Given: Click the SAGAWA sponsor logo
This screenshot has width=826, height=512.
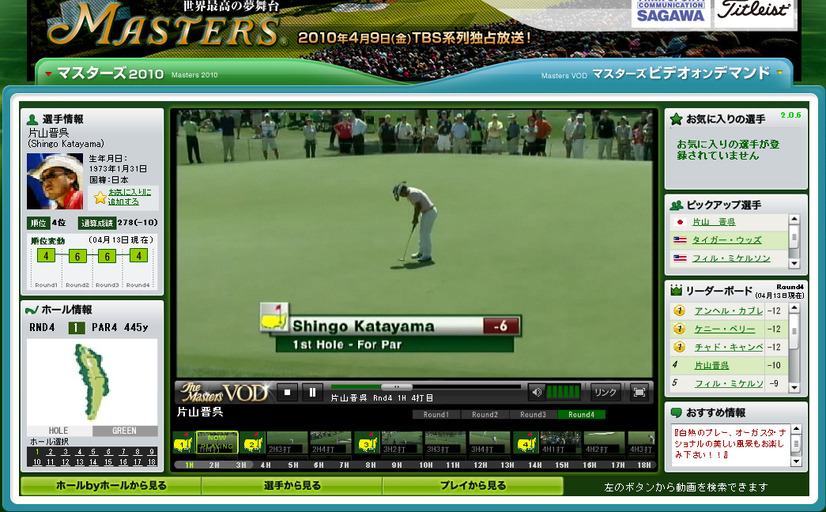Looking at the screenshot, I should (671, 13).
